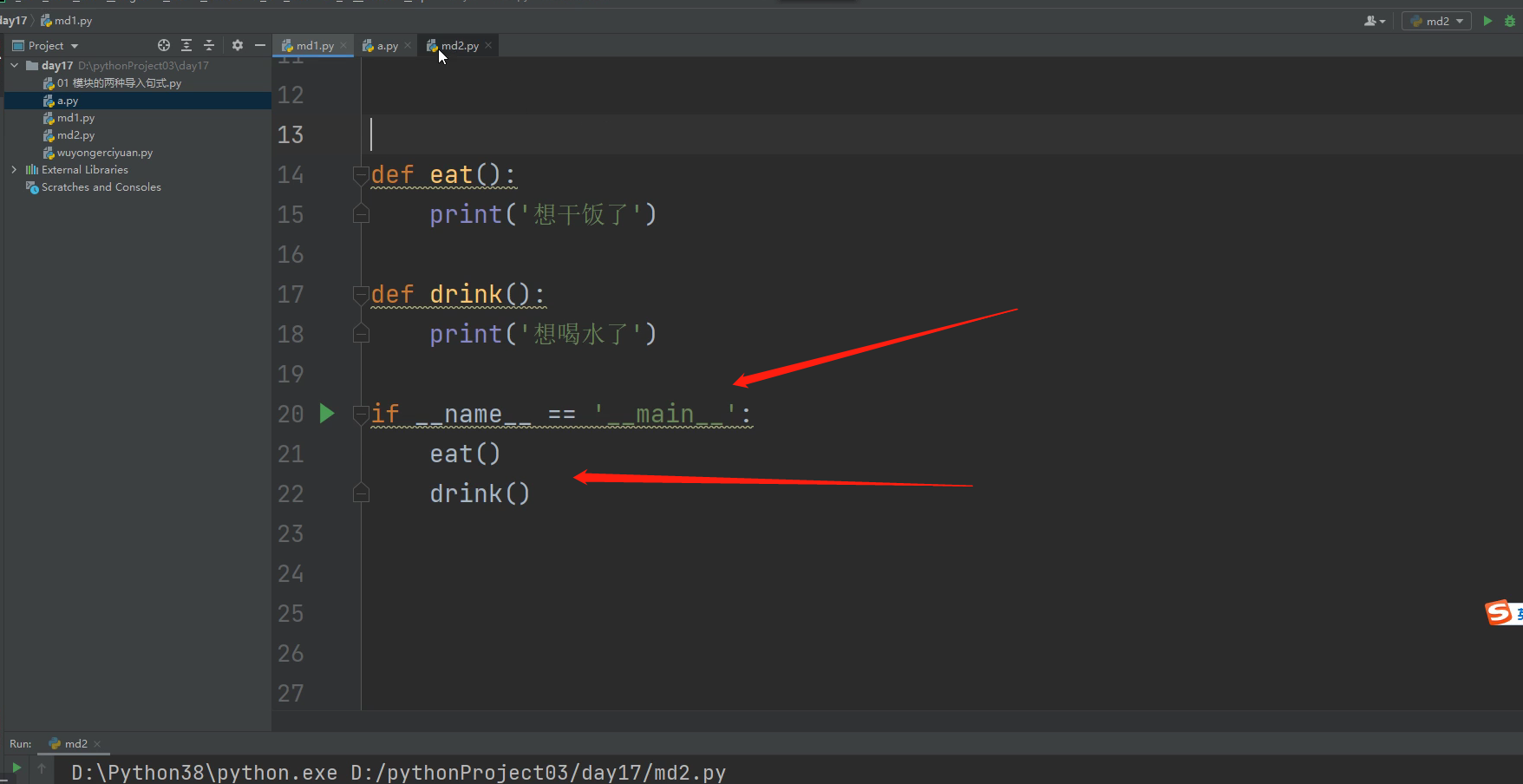Click line number 13 in gutter
Screen dimensions: 1523x784
tap(291, 134)
